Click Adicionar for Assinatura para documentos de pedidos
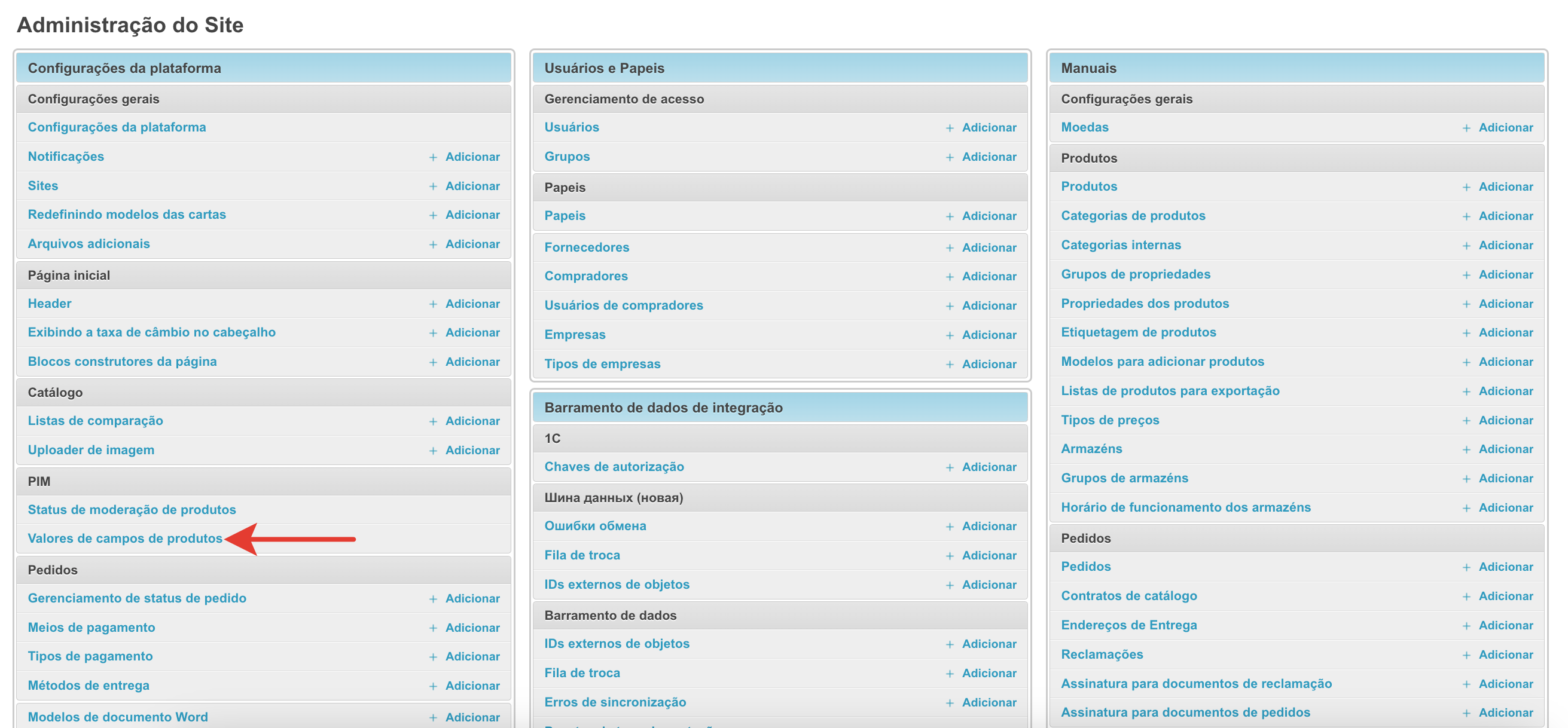 (x=1506, y=713)
